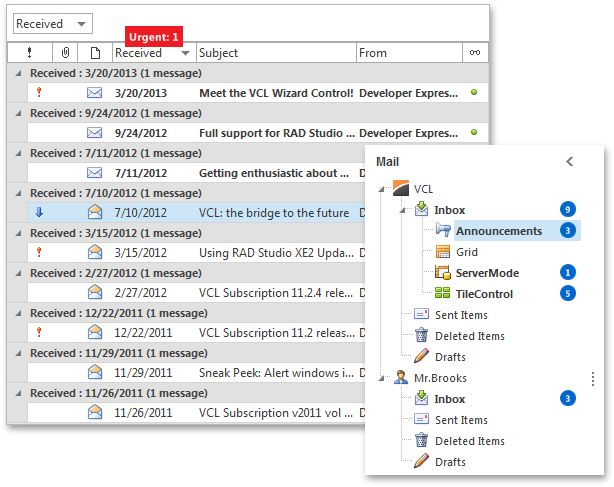
Task: Click the importance column header icon
Action: (x=29, y=52)
